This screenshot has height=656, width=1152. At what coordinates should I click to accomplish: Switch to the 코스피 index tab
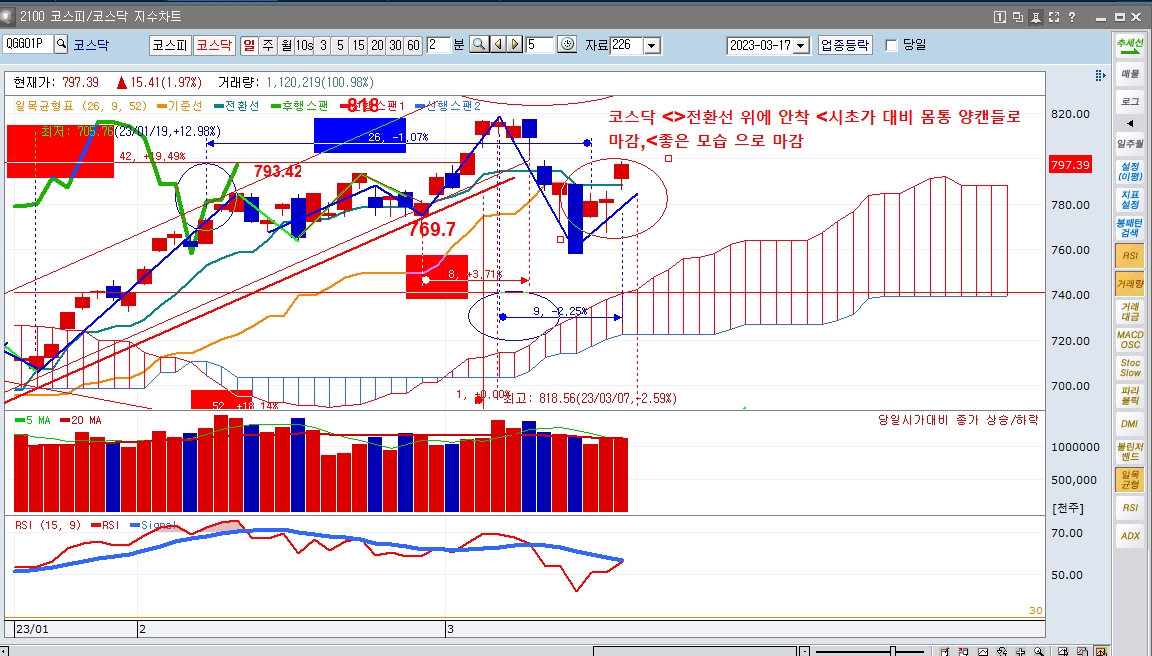point(170,45)
